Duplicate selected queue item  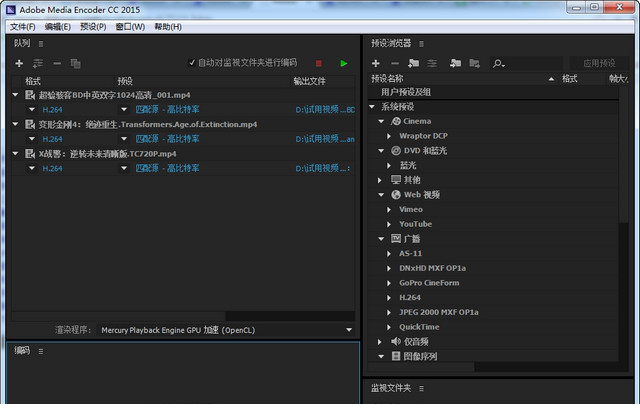(x=76, y=63)
